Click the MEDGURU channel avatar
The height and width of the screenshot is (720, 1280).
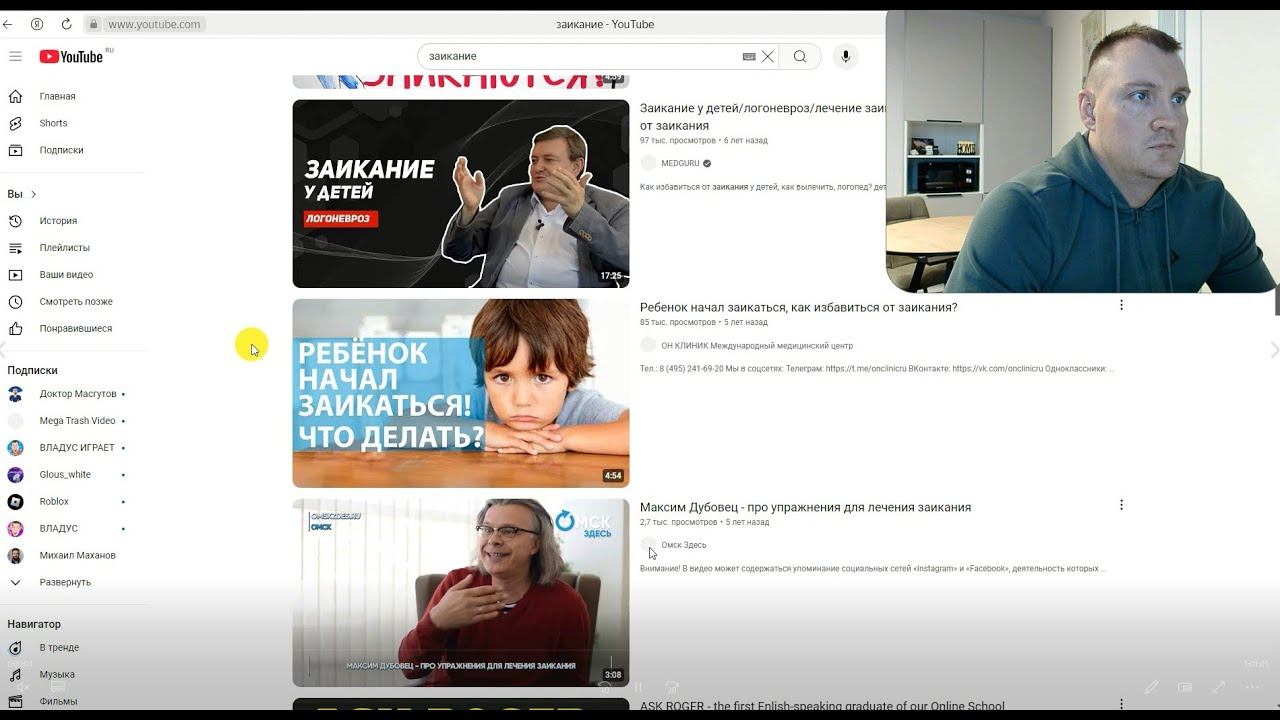tap(648, 163)
